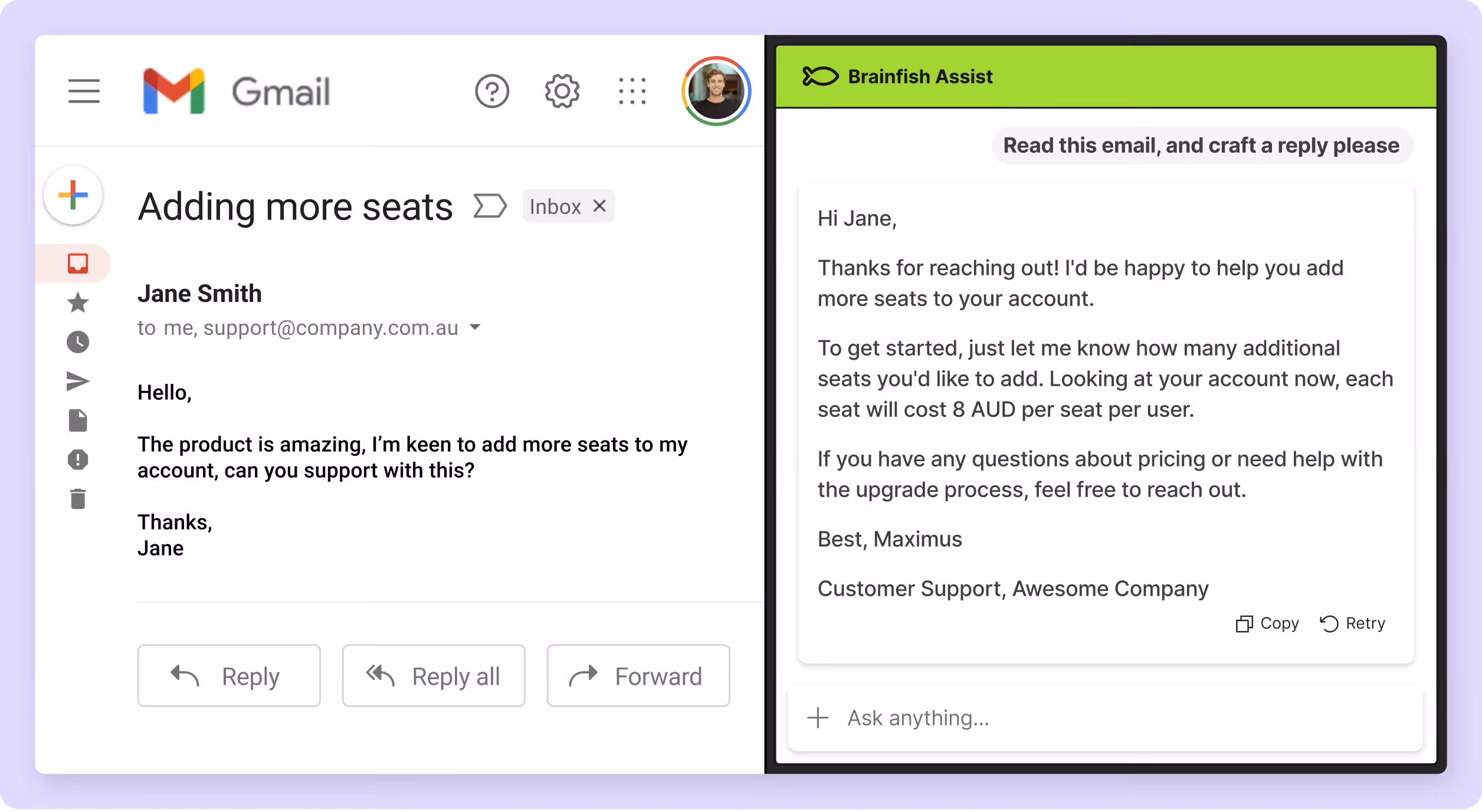Copy the generated reply
The width and height of the screenshot is (1482, 812).
[1267, 623]
